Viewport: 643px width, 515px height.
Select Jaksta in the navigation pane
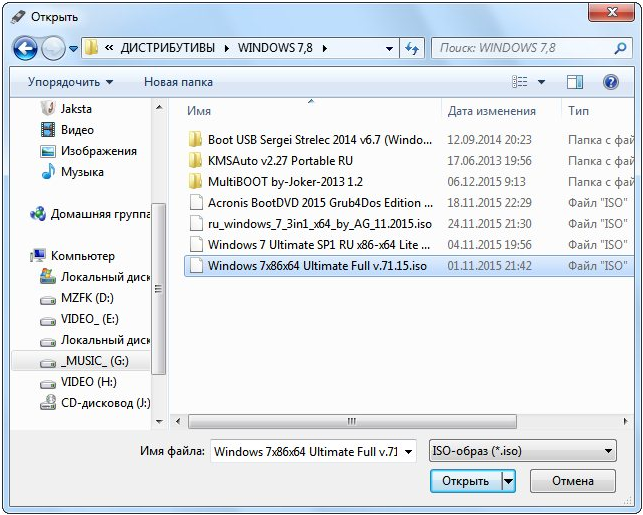coord(76,109)
